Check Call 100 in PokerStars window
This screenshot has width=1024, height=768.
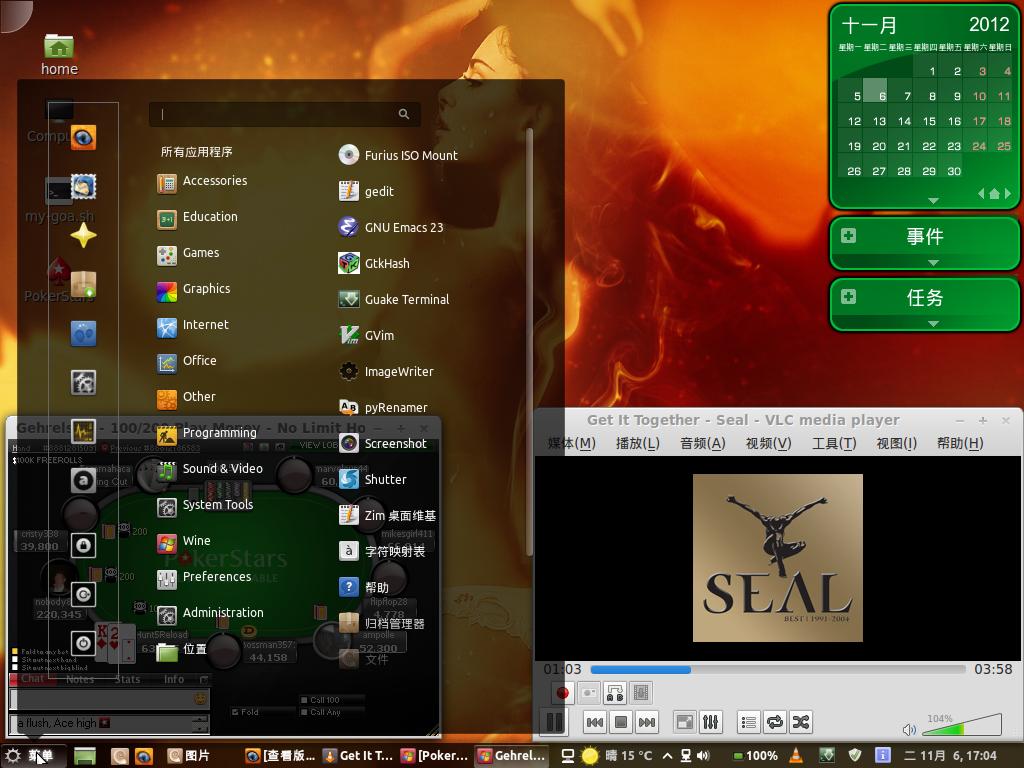304,700
